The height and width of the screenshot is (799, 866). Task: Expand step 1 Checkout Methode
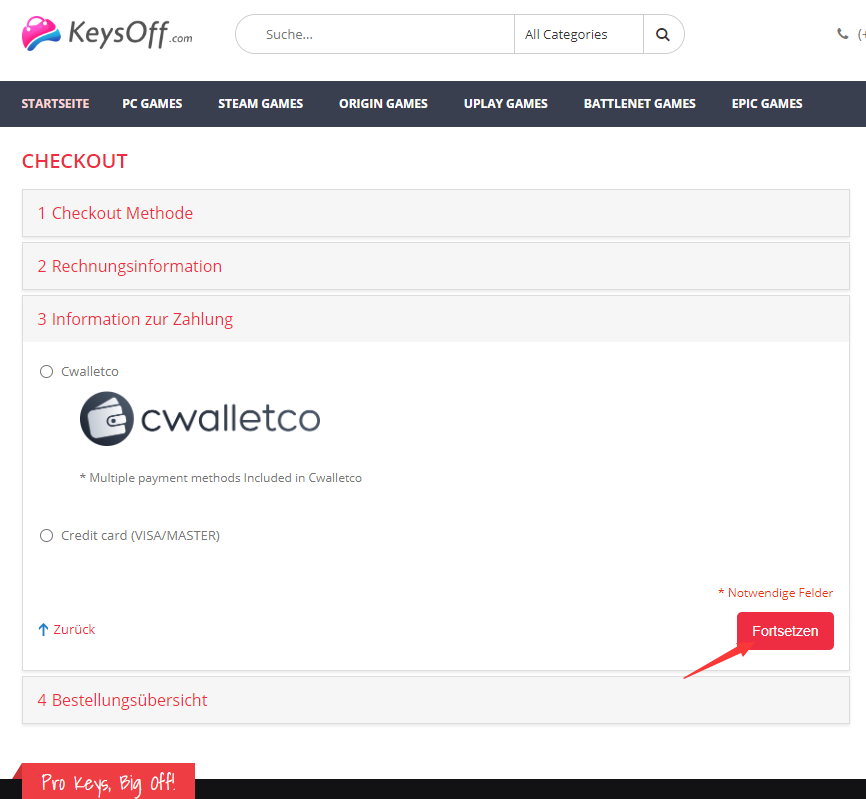pos(436,213)
